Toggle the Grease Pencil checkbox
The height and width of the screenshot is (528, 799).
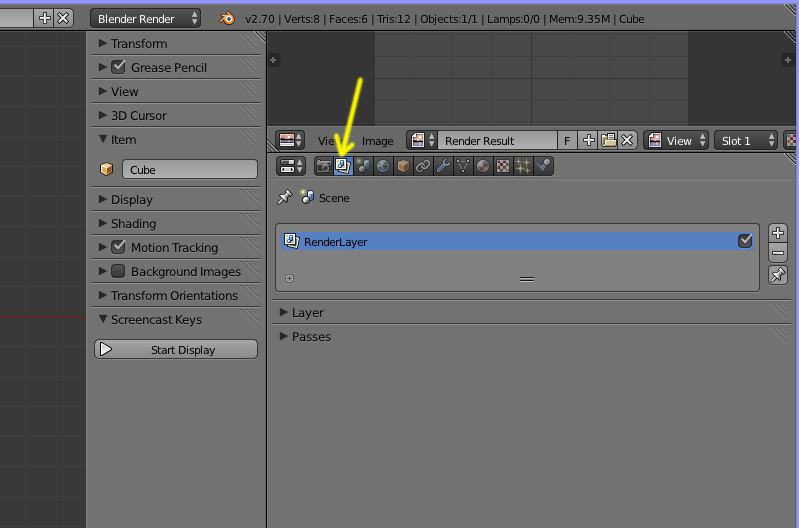pyautogui.click(x=118, y=67)
